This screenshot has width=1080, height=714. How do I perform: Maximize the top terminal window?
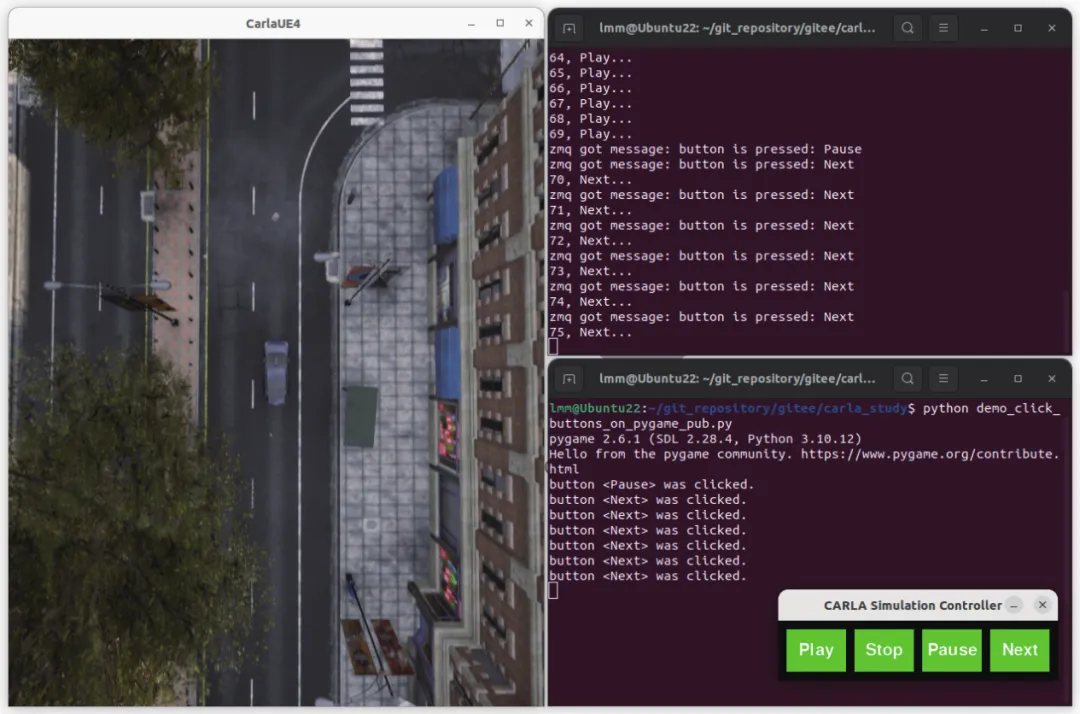pos(1018,28)
